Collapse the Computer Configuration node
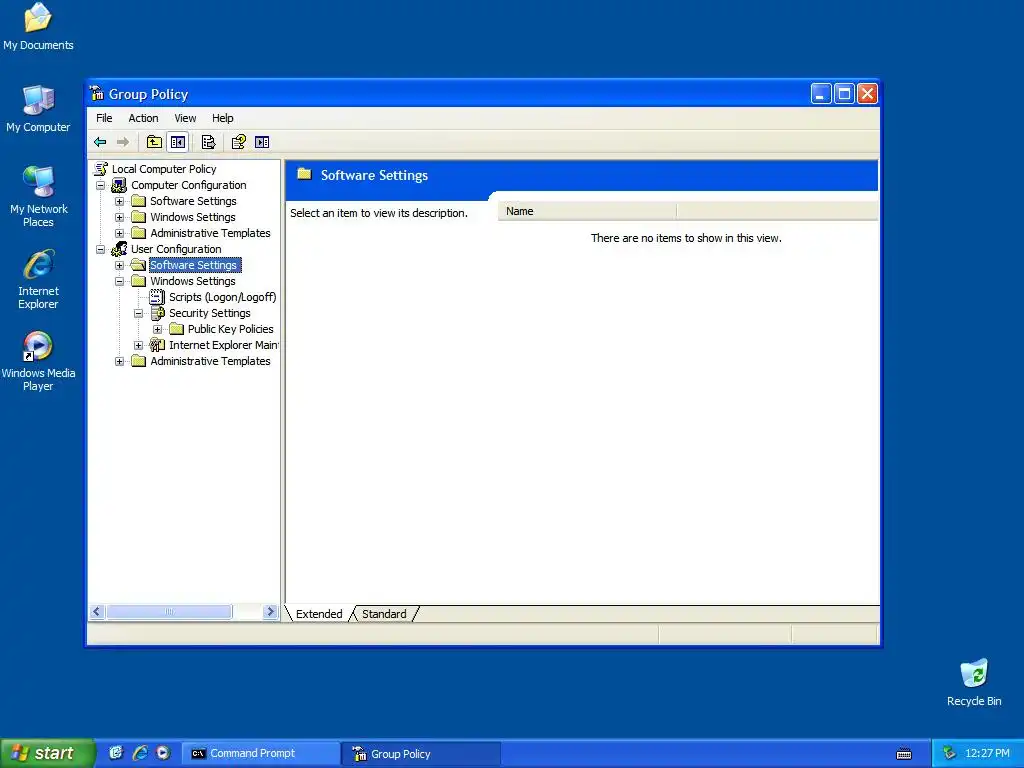Viewport: 1024px width, 768px height. (x=101, y=185)
